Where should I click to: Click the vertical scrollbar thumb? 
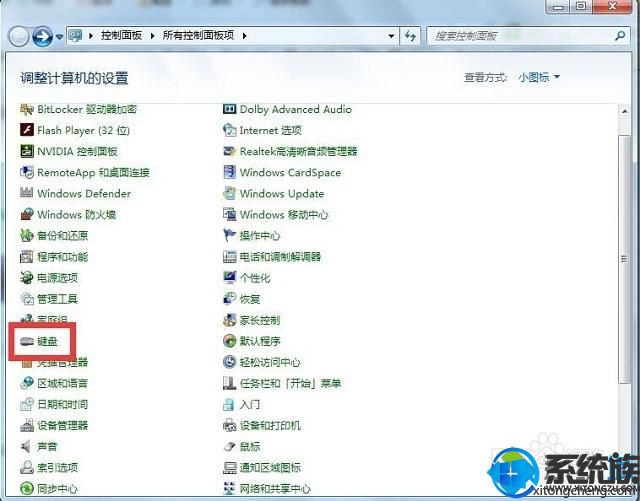pyautogui.click(x=624, y=259)
